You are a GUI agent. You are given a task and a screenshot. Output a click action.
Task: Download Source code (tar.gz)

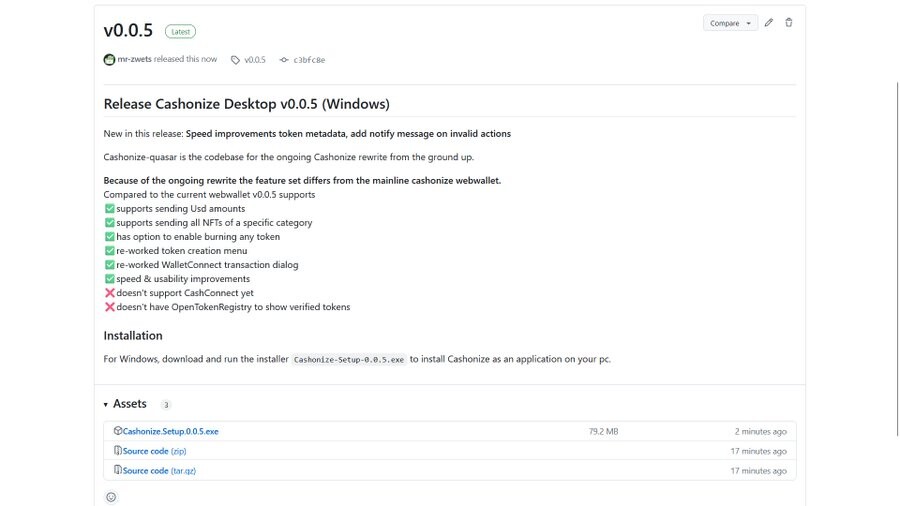click(x=159, y=471)
